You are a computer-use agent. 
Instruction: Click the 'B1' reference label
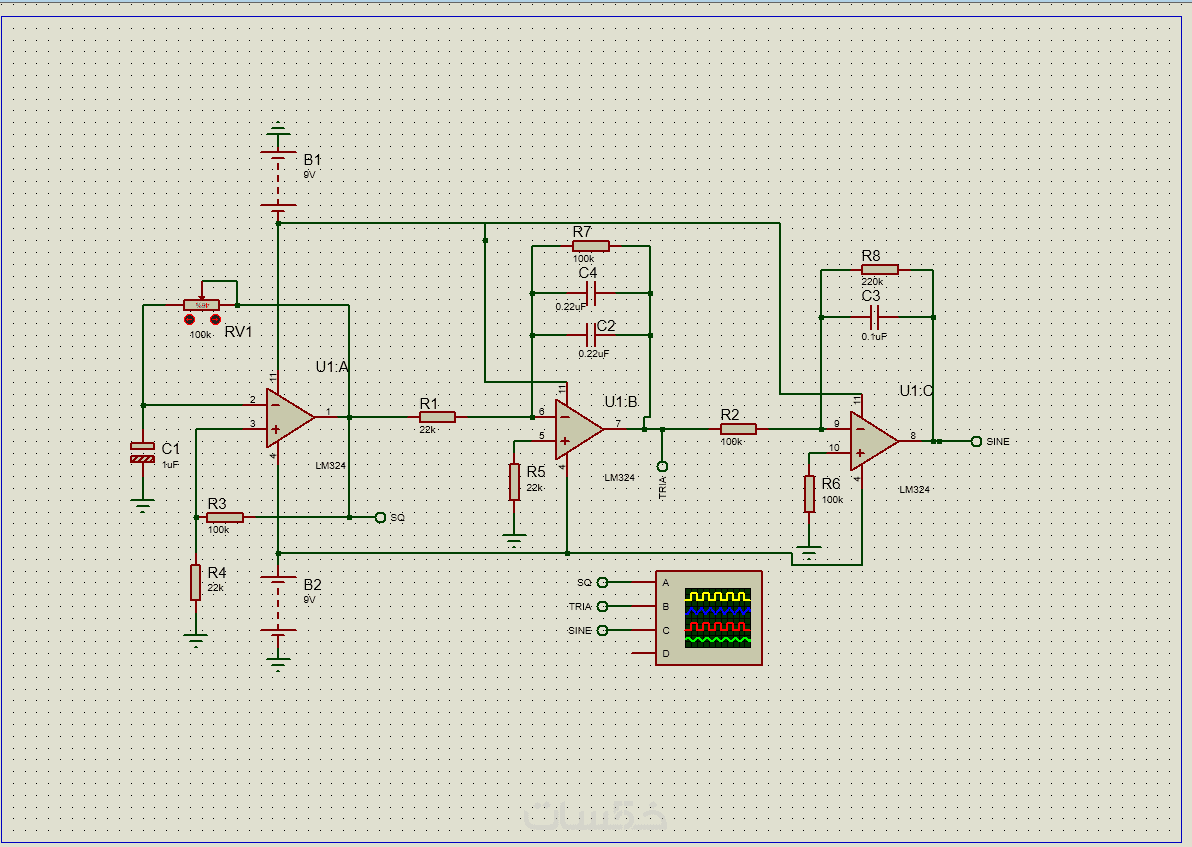312,160
